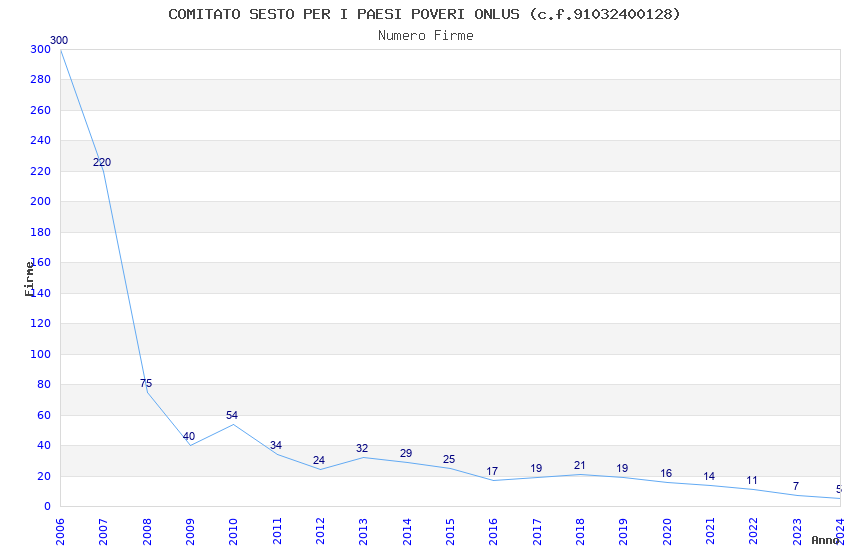850x550 pixels.
Task: Click the y-axis tick label '240'
Action: tap(41, 140)
